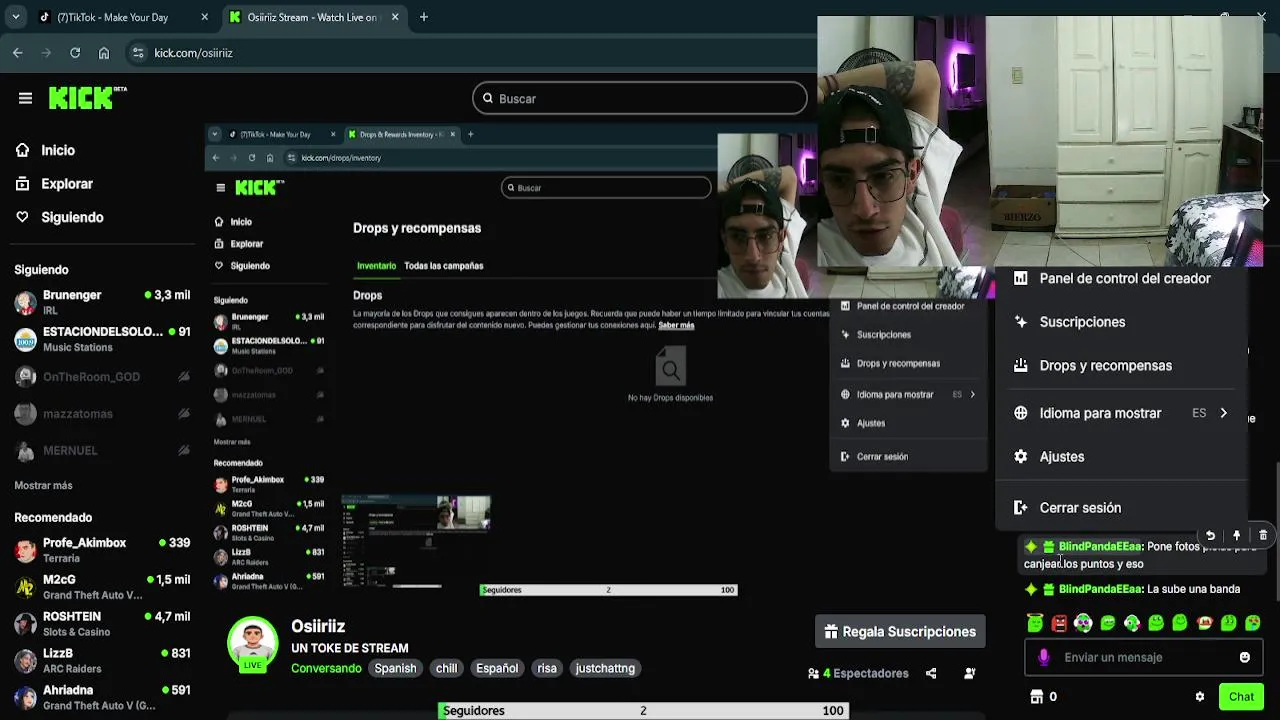The image size is (1280, 720).
Task: Select Suscripciones in the user menu
Action: pyautogui.click(x=1122, y=322)
